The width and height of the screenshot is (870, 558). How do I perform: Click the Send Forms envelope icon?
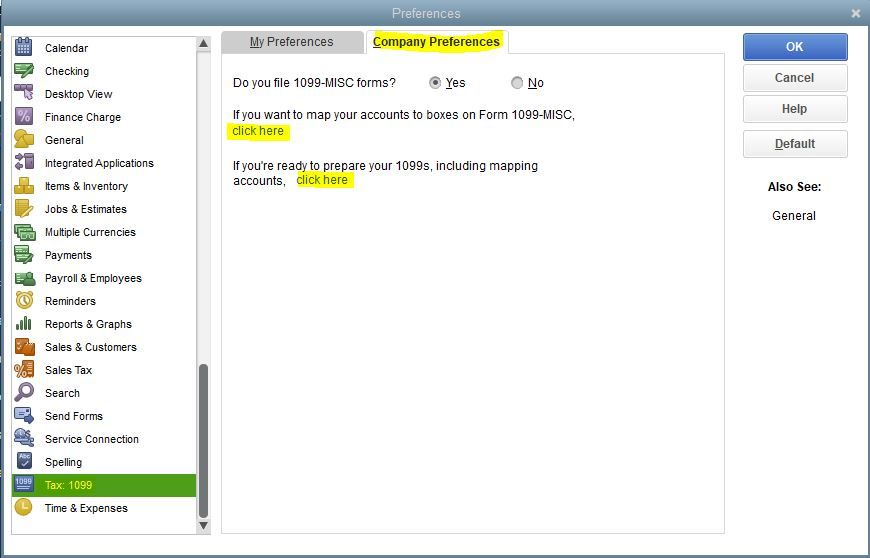(x=24, y=415)
